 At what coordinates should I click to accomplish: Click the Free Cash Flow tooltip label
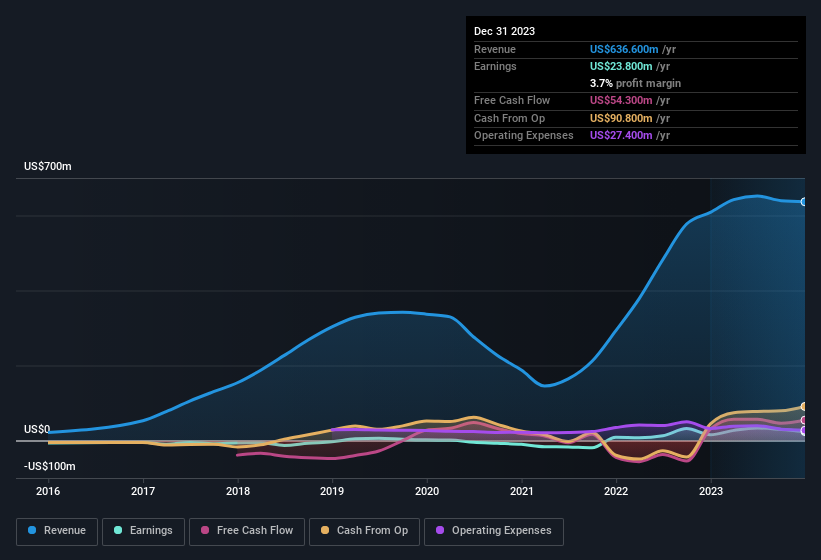point(512,100)
